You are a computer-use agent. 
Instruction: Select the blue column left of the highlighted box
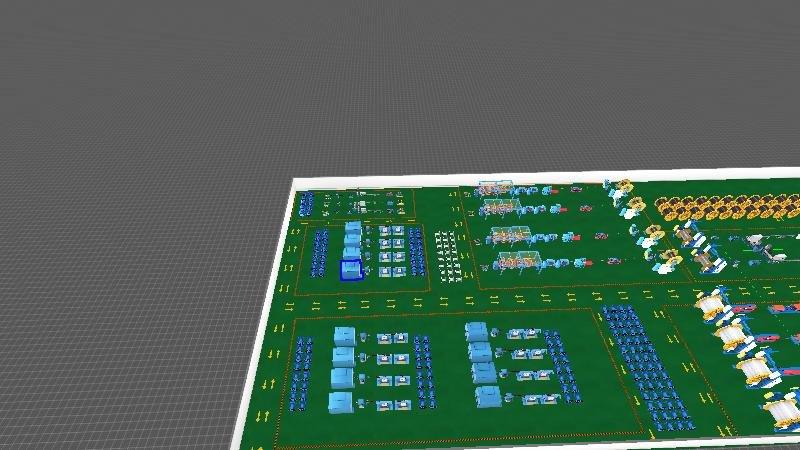(320, 253)
